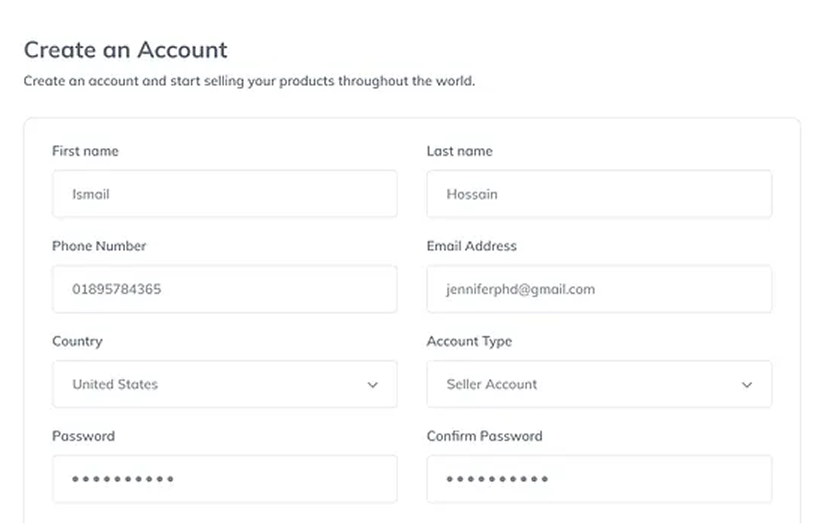Click the 'Phone Number' label text
Screen dimensions: 819x524
99,246
